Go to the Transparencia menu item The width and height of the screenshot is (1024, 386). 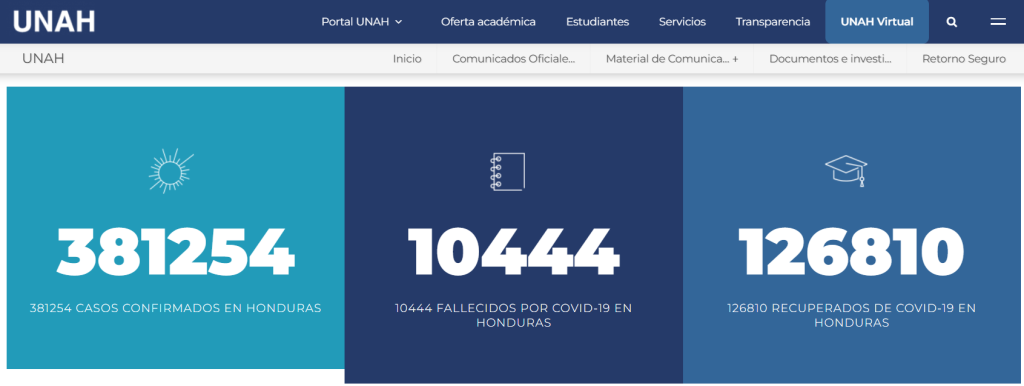[773, 22]
